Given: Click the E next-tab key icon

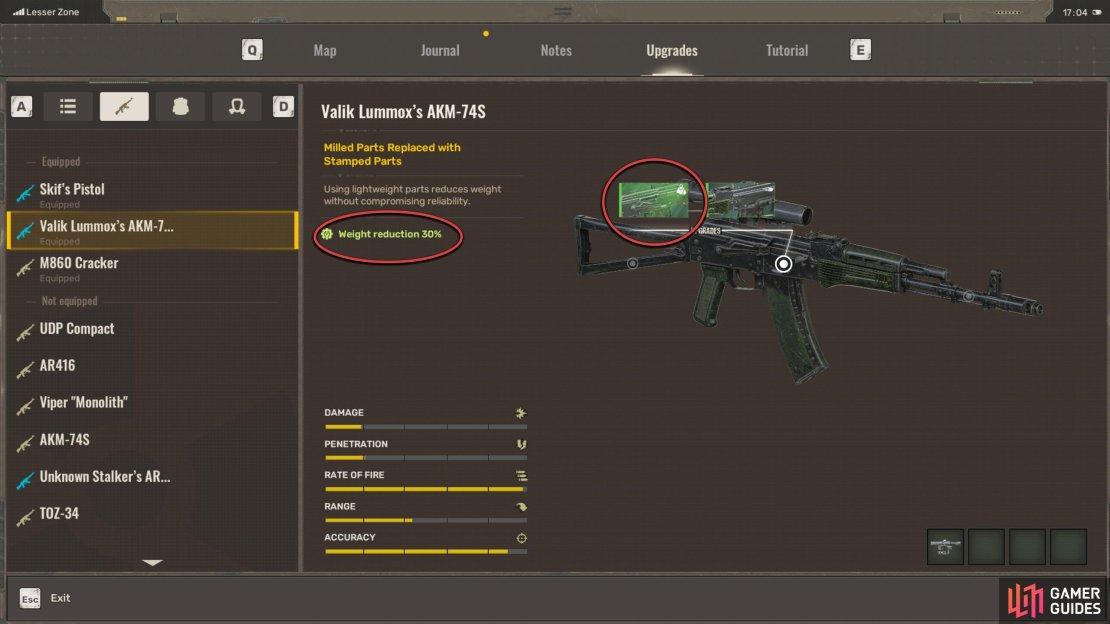Looking at the screenshot, I should [x=860, y=50].
